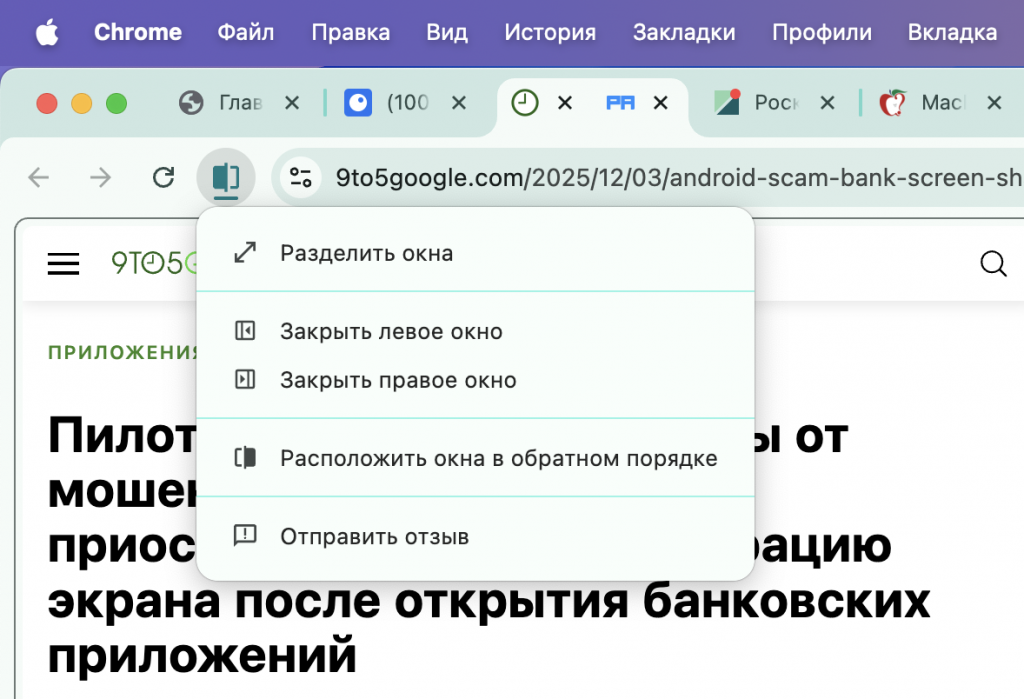1024x699 pixels.
Task: Open site settings via the tune icon
Action: pyautogui.click(x=299, y=177)
